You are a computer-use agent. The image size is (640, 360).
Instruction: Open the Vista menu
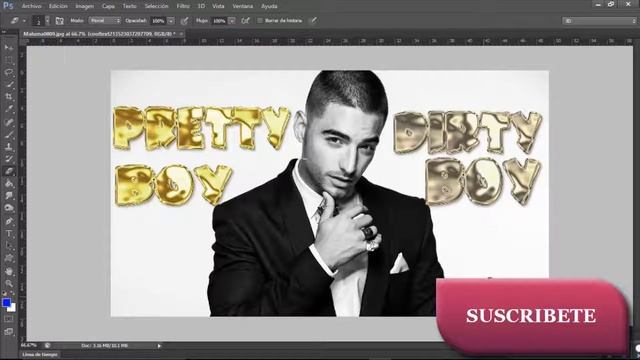pos(218,6)
